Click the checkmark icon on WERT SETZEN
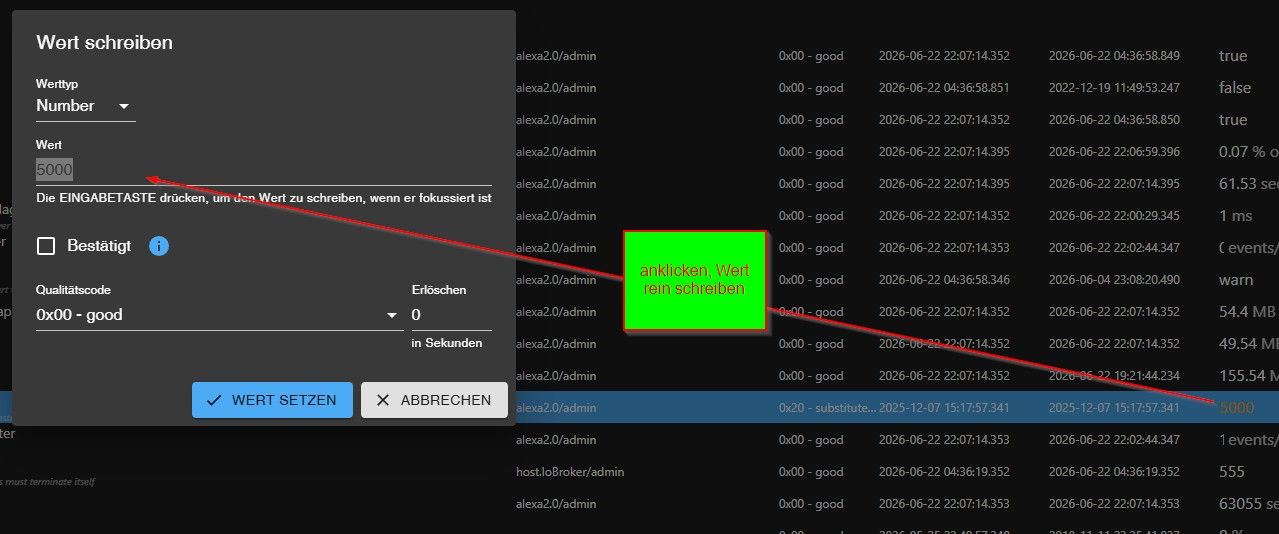1279x534 pixels. click(x=214, y=400)
